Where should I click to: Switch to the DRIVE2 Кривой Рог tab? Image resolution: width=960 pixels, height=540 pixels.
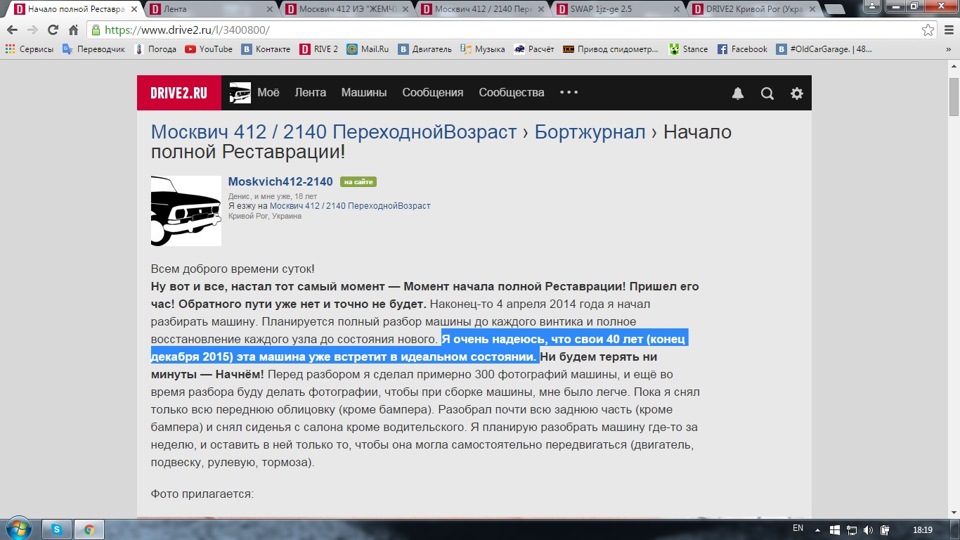tap(754, 9)
